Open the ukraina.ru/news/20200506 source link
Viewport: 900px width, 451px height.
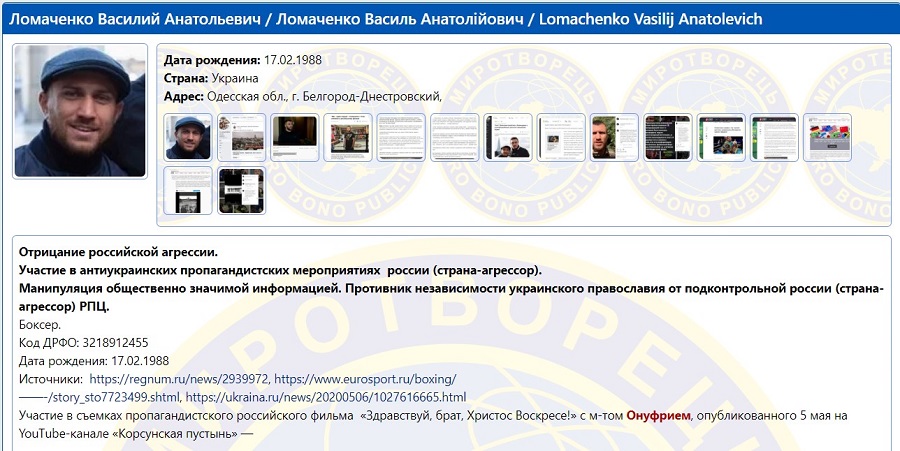coord(326,397)
